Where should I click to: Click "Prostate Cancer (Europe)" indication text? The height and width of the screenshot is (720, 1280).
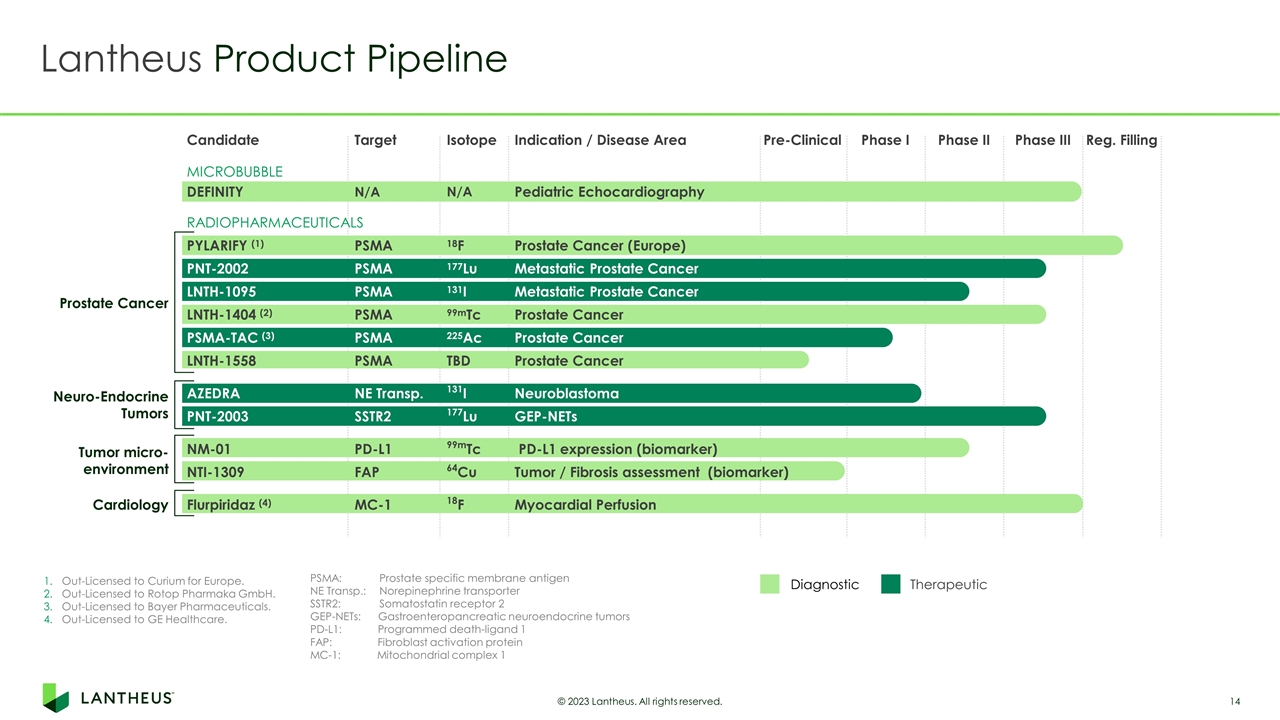click(x=600, y=246)
